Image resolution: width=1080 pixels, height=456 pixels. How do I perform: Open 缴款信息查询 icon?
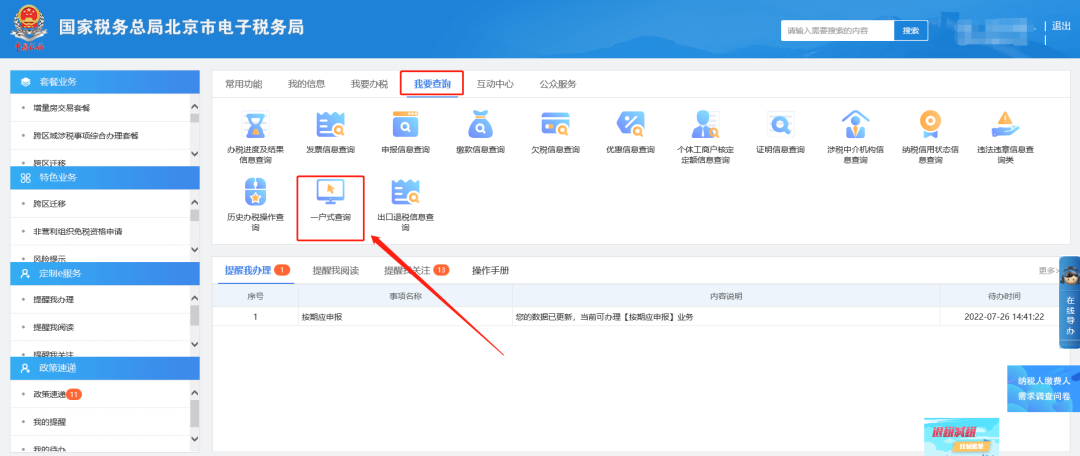[x=480, y=126]
